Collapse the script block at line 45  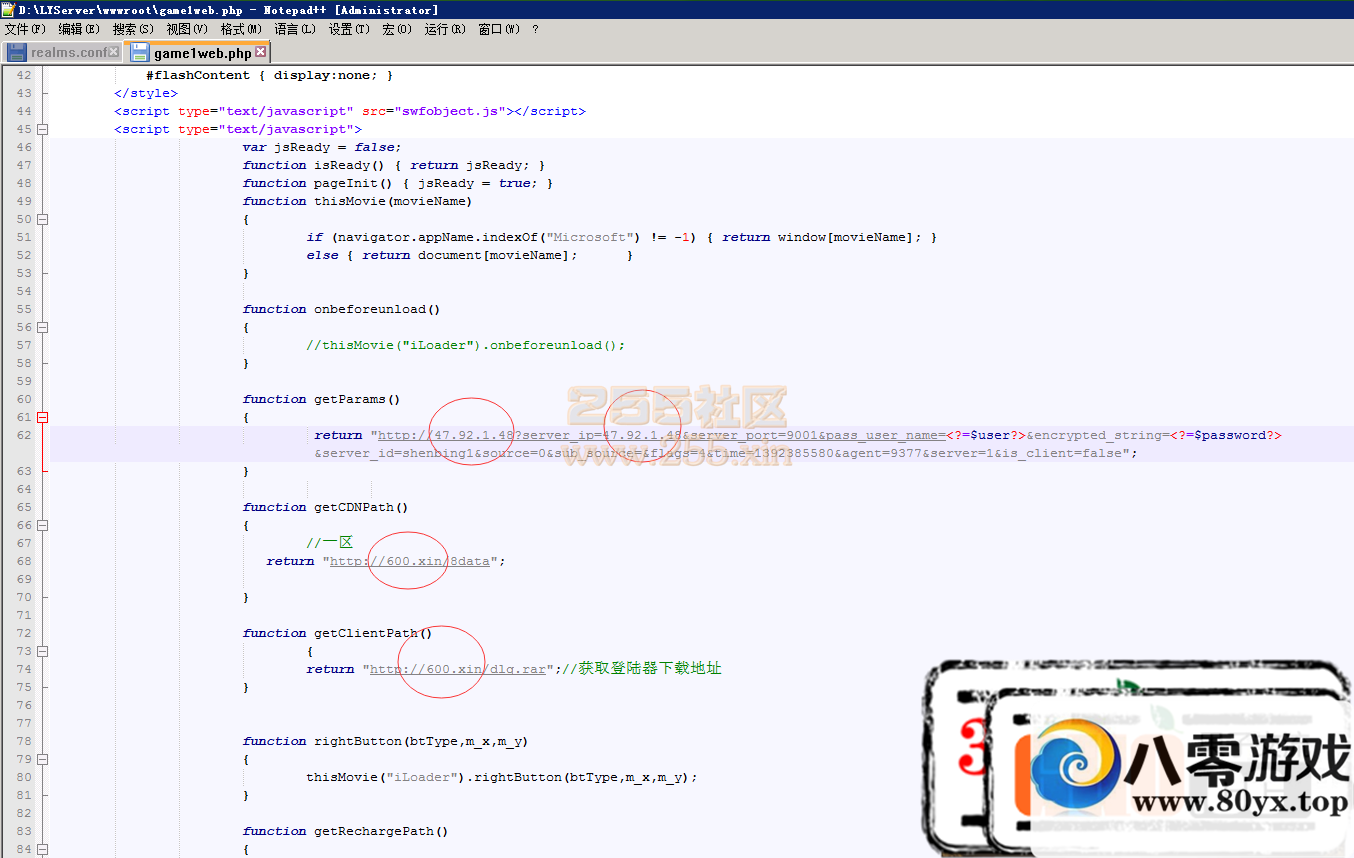pyautogui.click(x=43, y=129)
